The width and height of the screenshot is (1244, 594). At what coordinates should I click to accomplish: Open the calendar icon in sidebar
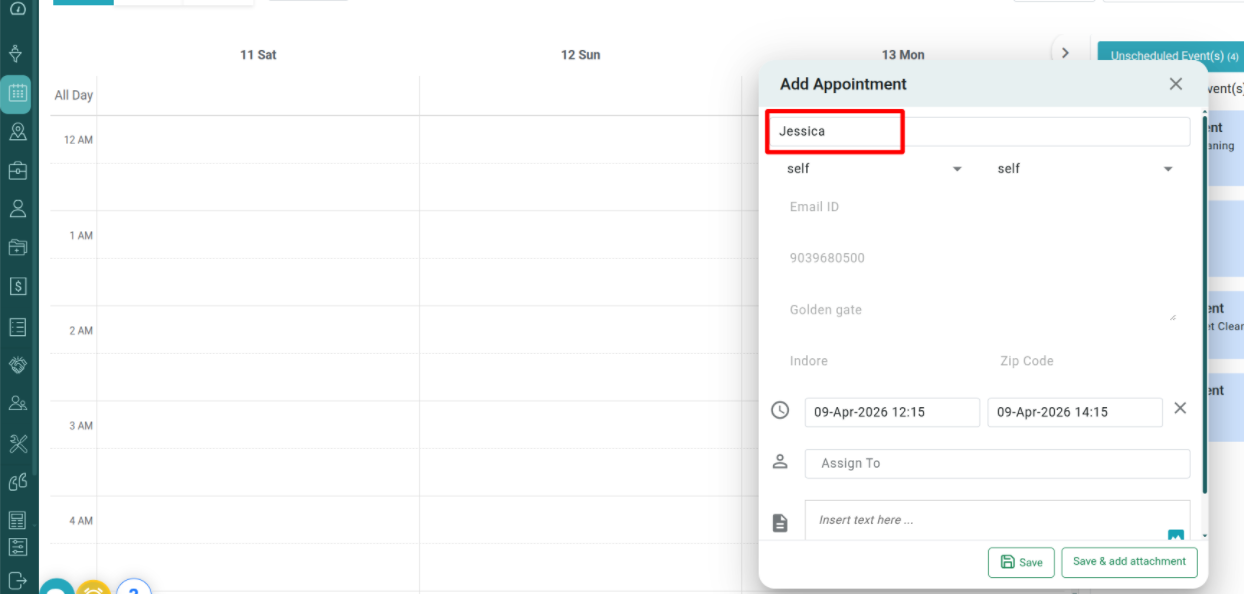pyautogui.click(x=17, y=93)
